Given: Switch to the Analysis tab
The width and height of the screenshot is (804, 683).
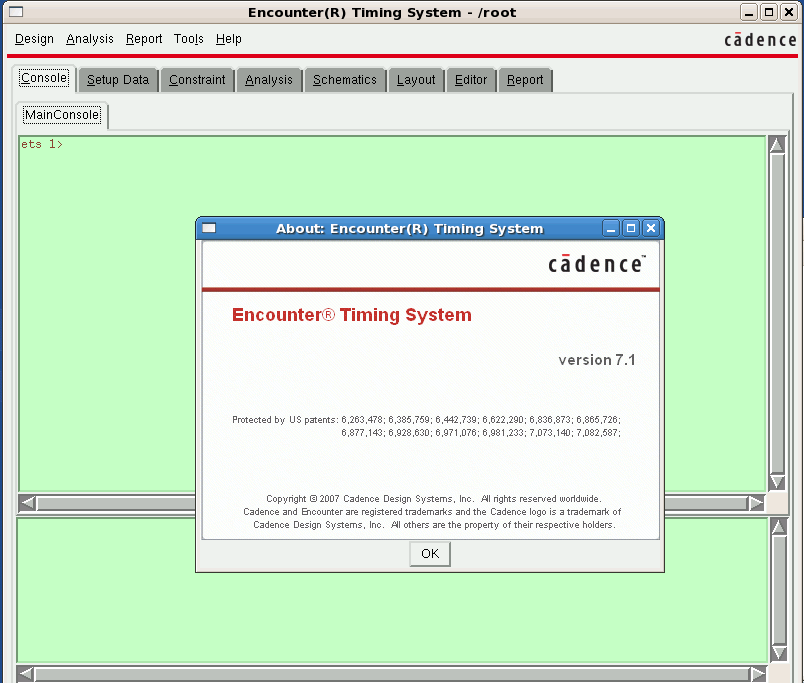Looking at the screenshot, I should coord(269,80).
